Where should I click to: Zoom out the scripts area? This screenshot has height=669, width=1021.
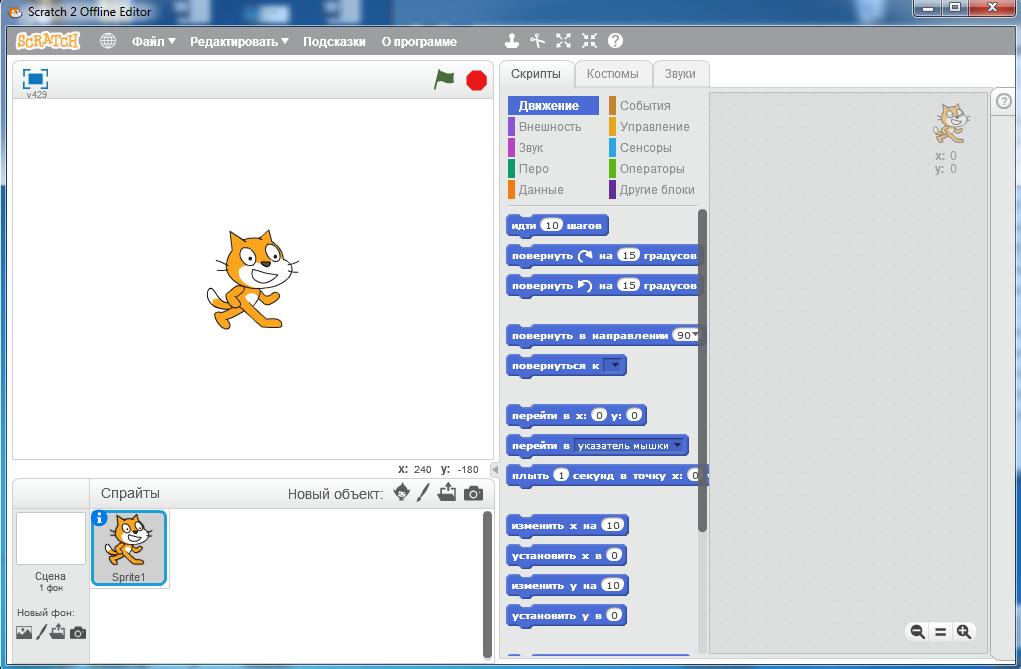(x=917, y=631)
